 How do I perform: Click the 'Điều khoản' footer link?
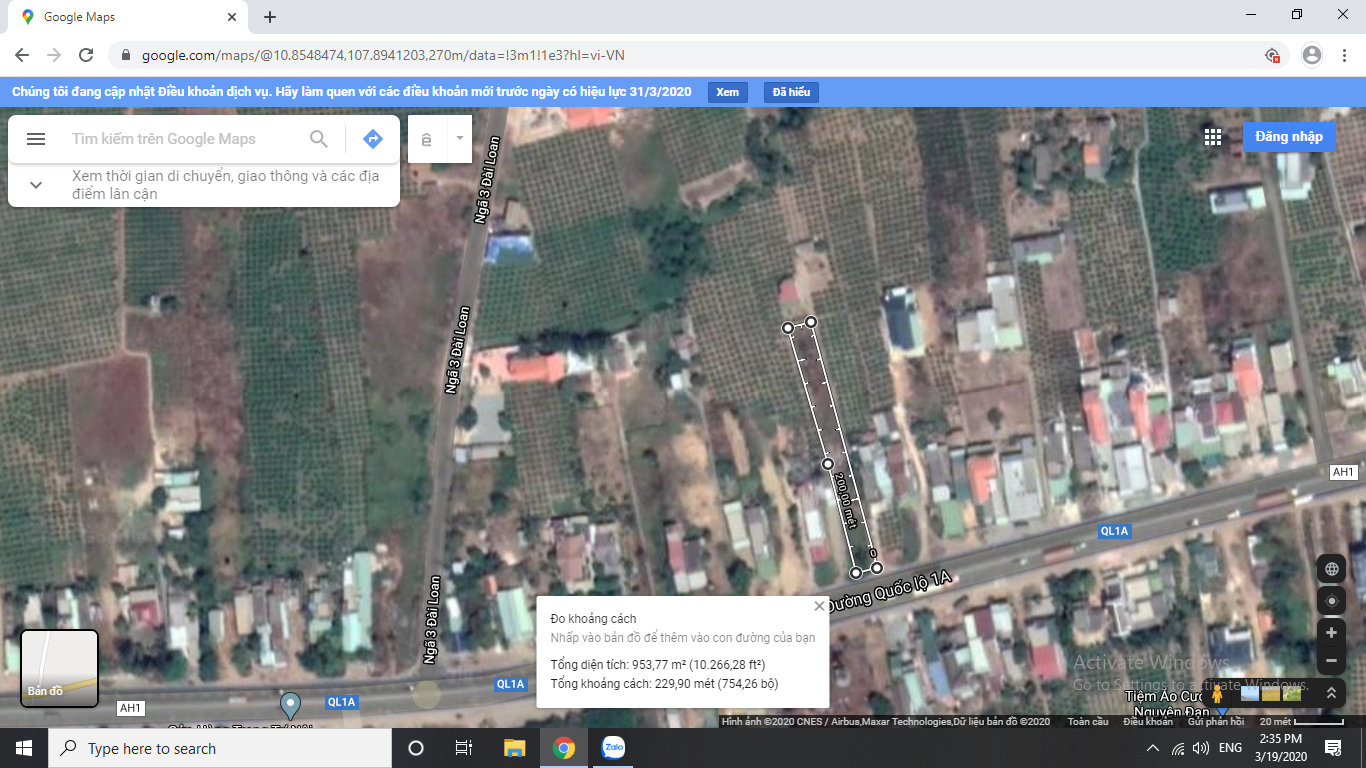[x=1147, y=722]
